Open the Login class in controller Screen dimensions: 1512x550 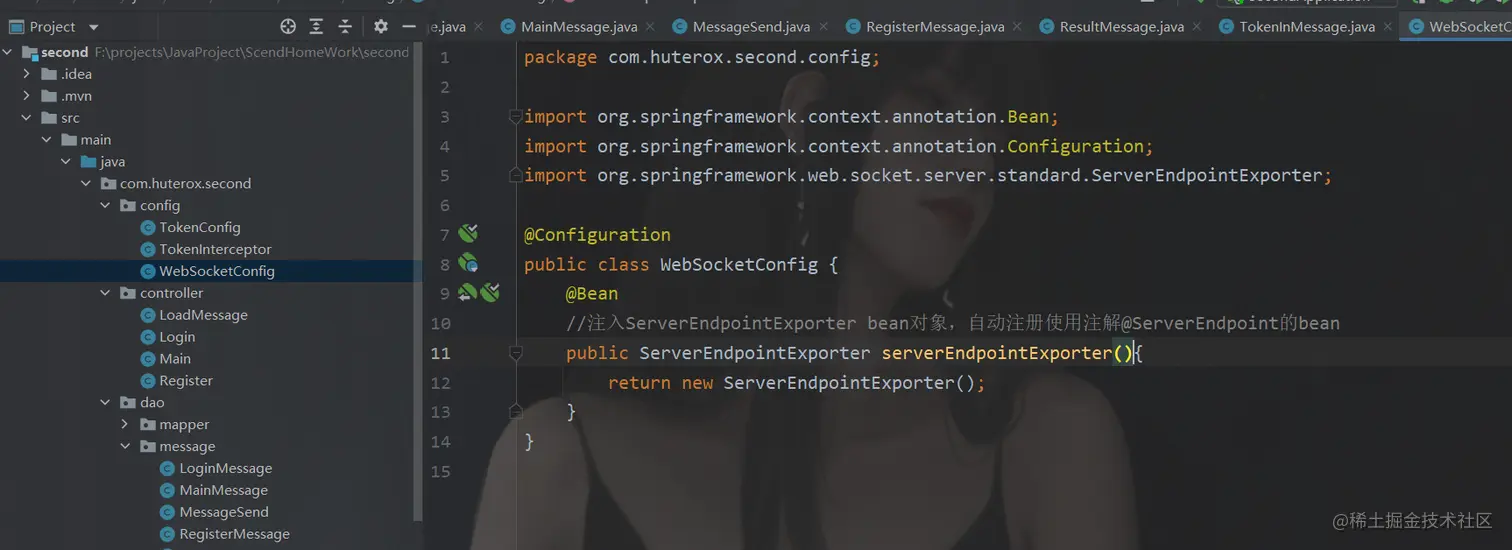[x=177, y=337]
